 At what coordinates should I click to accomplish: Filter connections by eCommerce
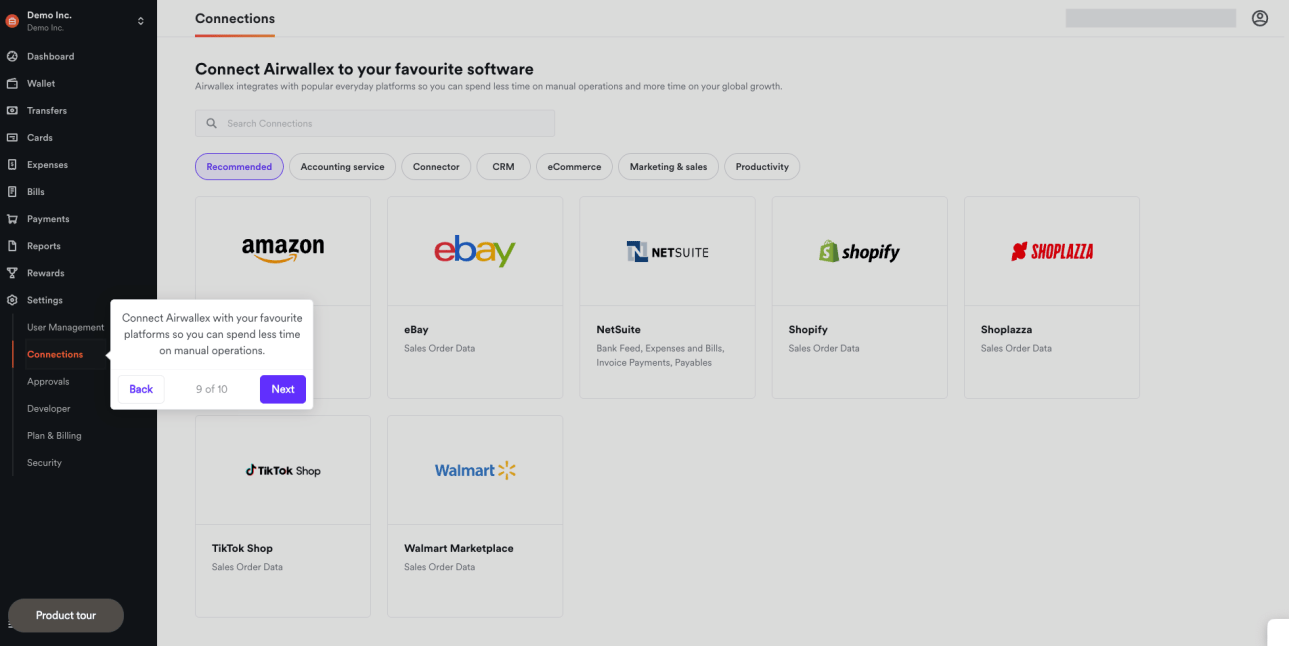click(x=574, y=167)
